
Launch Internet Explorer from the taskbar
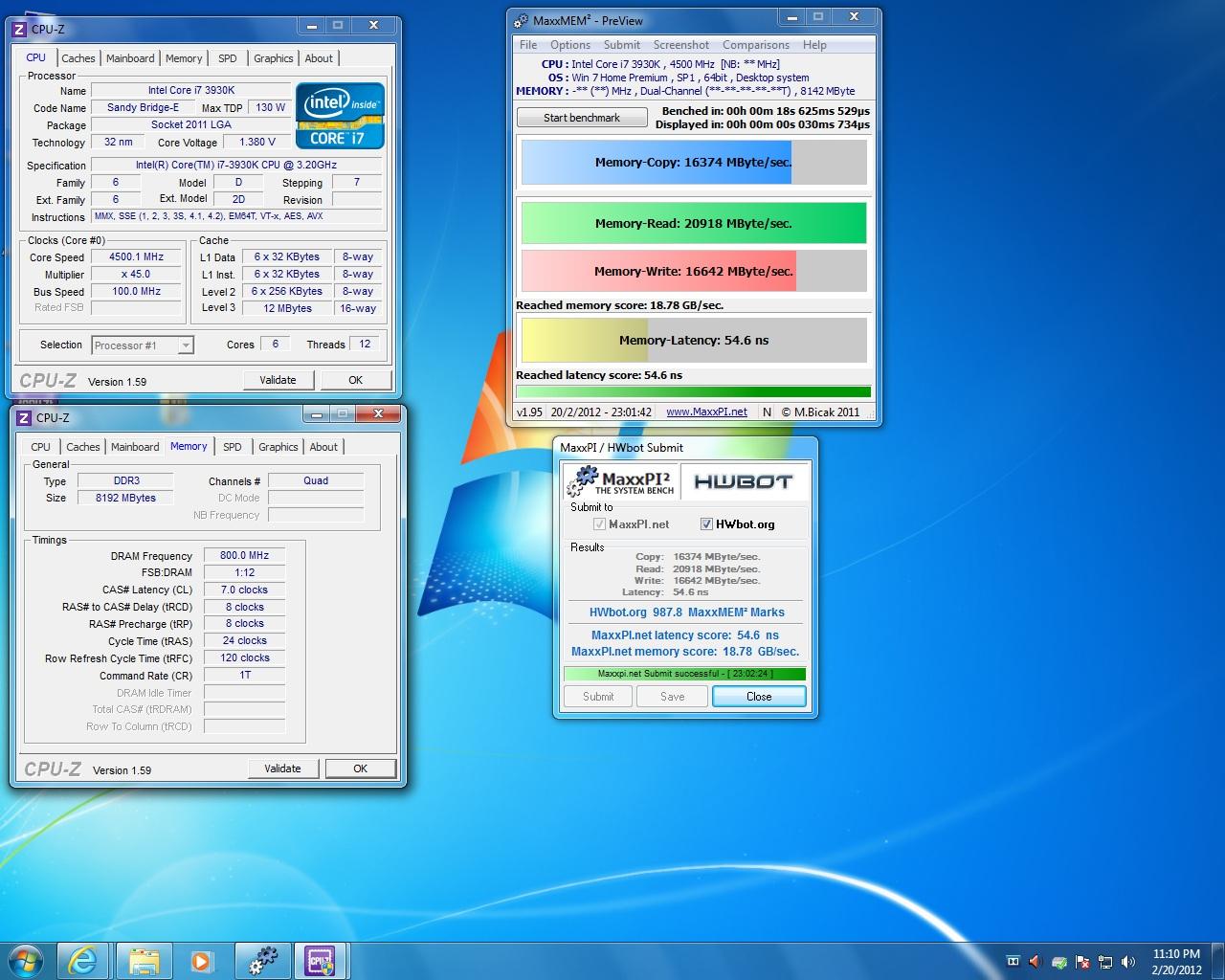click(x=83, y=961)
